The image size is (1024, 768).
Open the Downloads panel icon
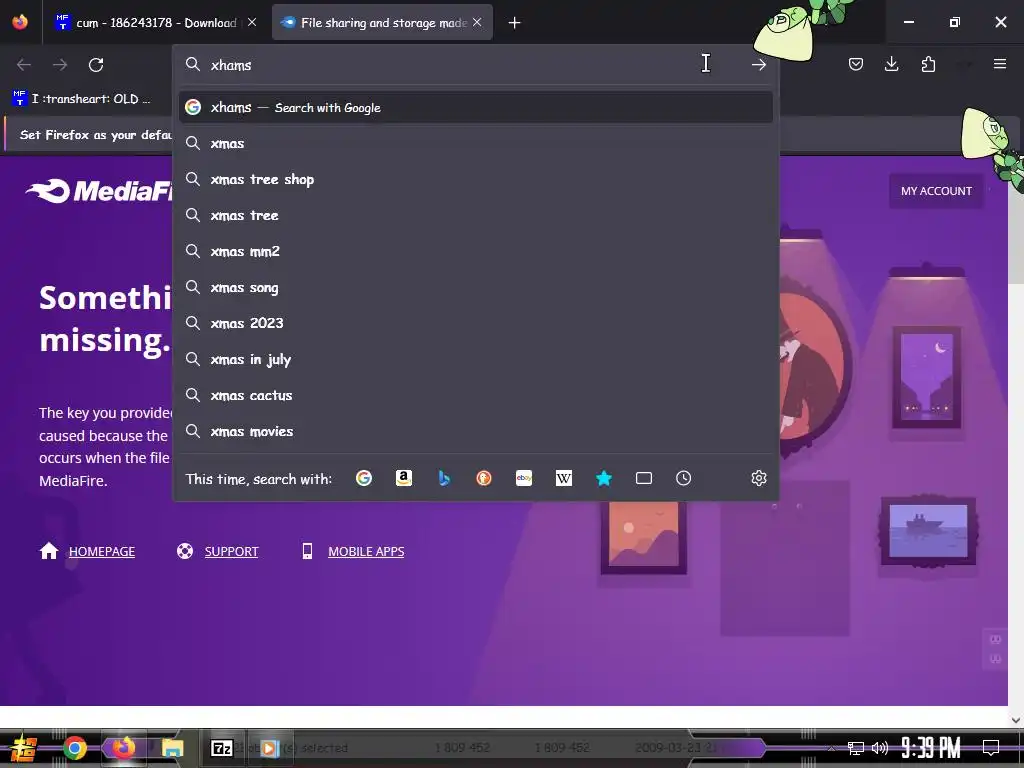click(891, 64)
